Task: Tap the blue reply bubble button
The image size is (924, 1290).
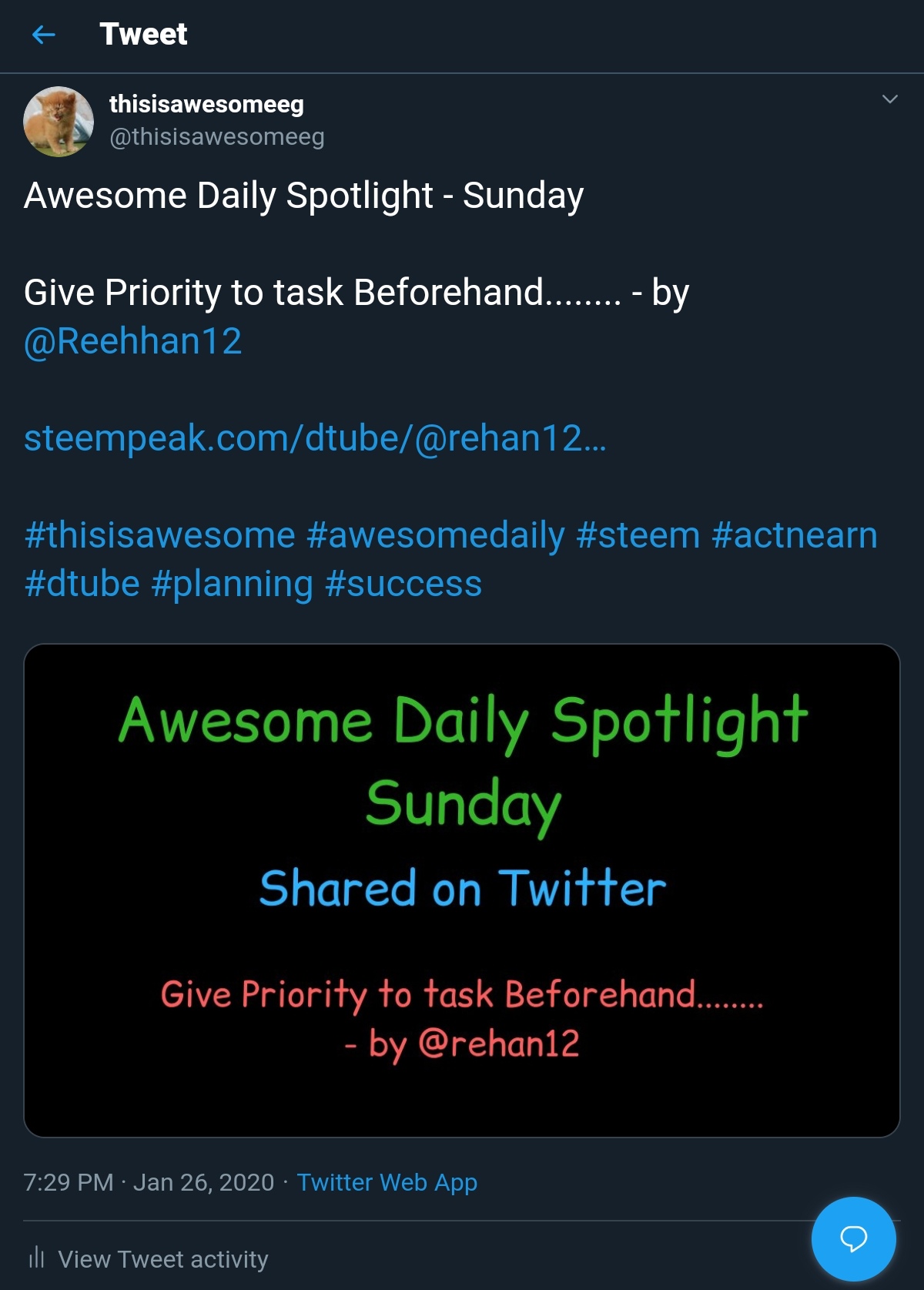Action: (853, 1238)
